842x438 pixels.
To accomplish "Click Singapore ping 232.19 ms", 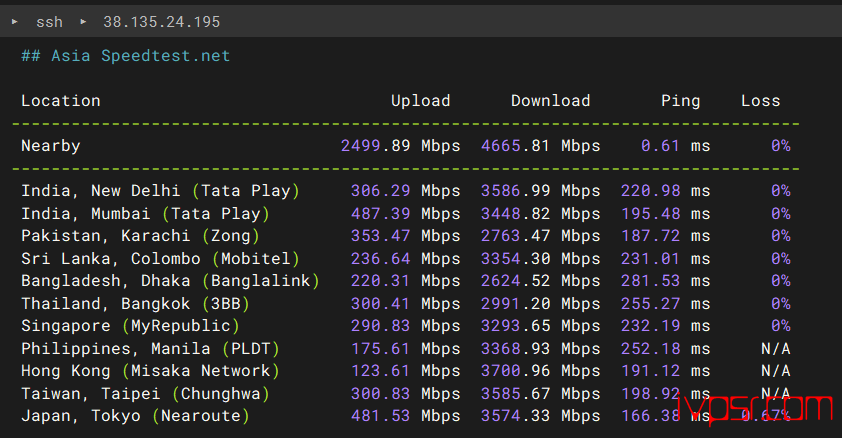I will (665, 326).
